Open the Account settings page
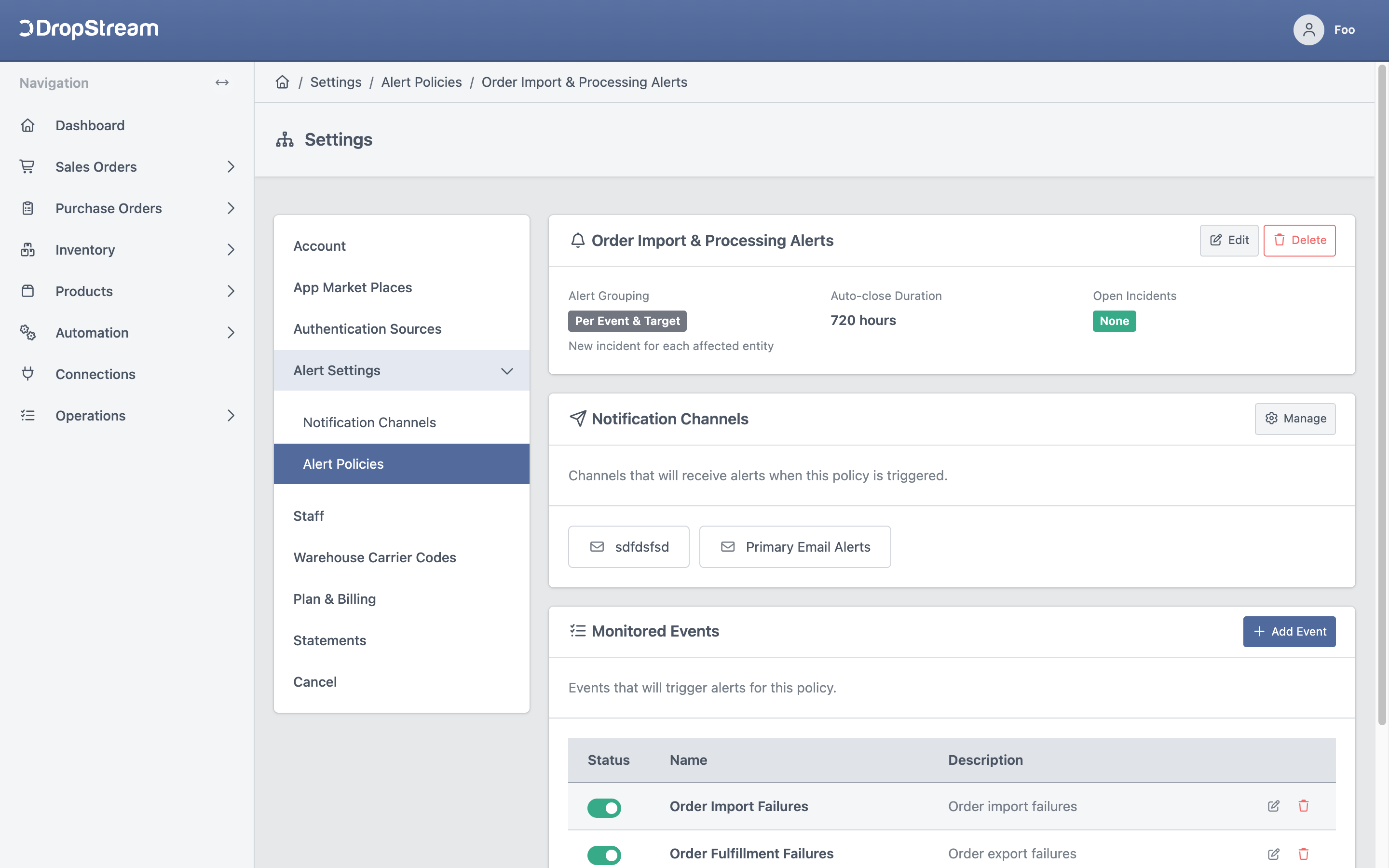 [x=401, y=246]
